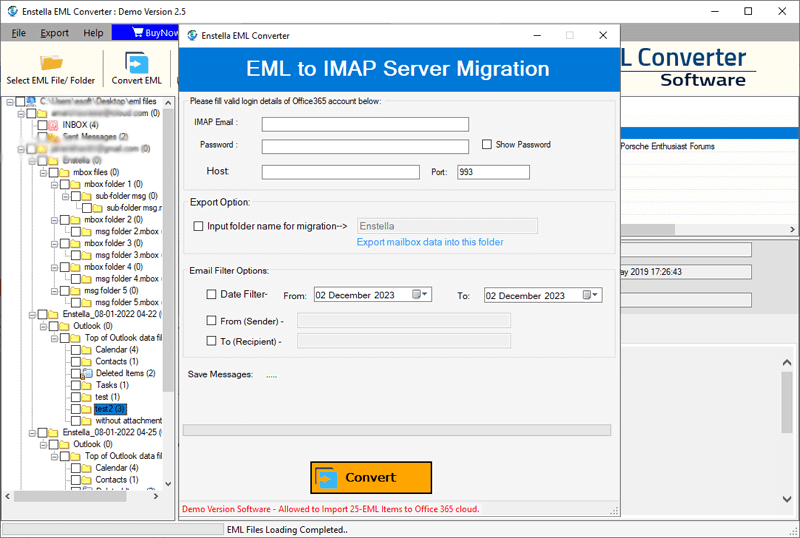Click the Port field showing 993
The width and height of the screenshot is (800, 538).
(493, 172)
